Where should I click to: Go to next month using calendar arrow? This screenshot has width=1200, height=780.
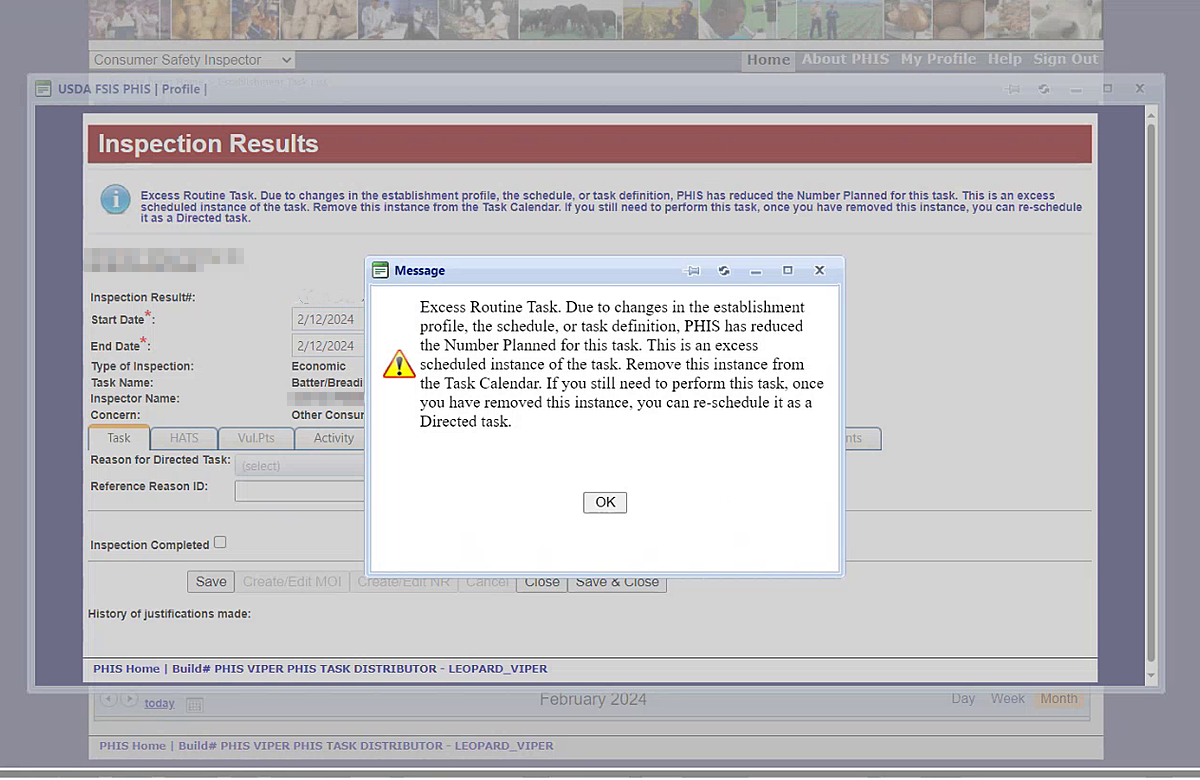tap(129, 699)
